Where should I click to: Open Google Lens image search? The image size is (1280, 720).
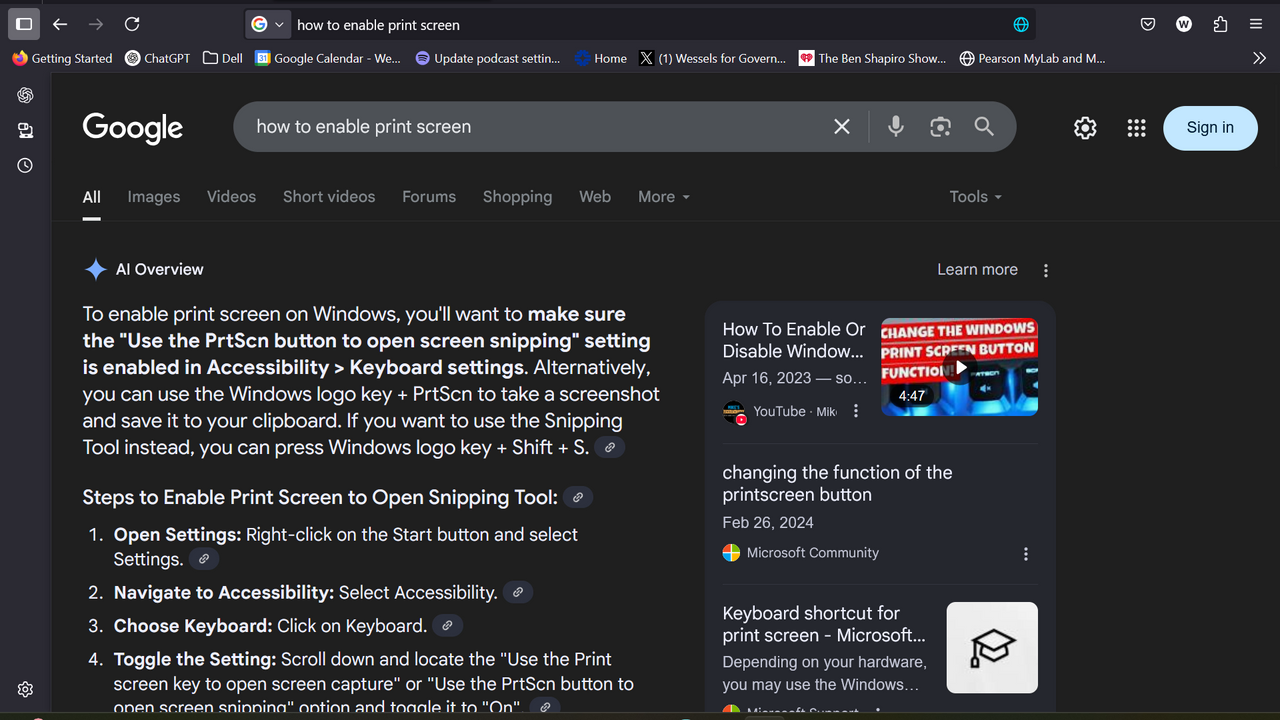coord(940,127)
